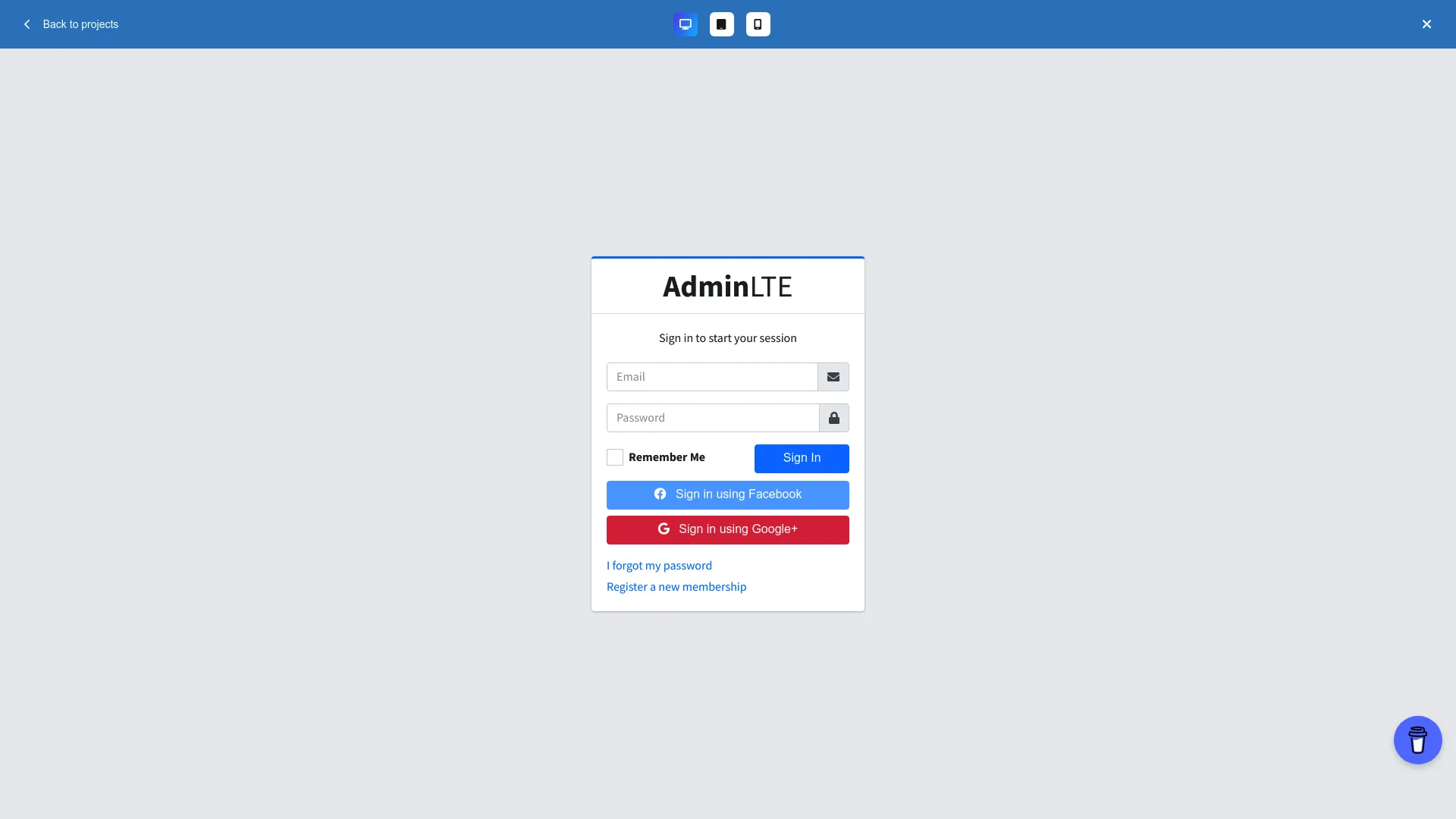
Task: Click the Facebook icon on sign-in button
Action: (660, 494)
